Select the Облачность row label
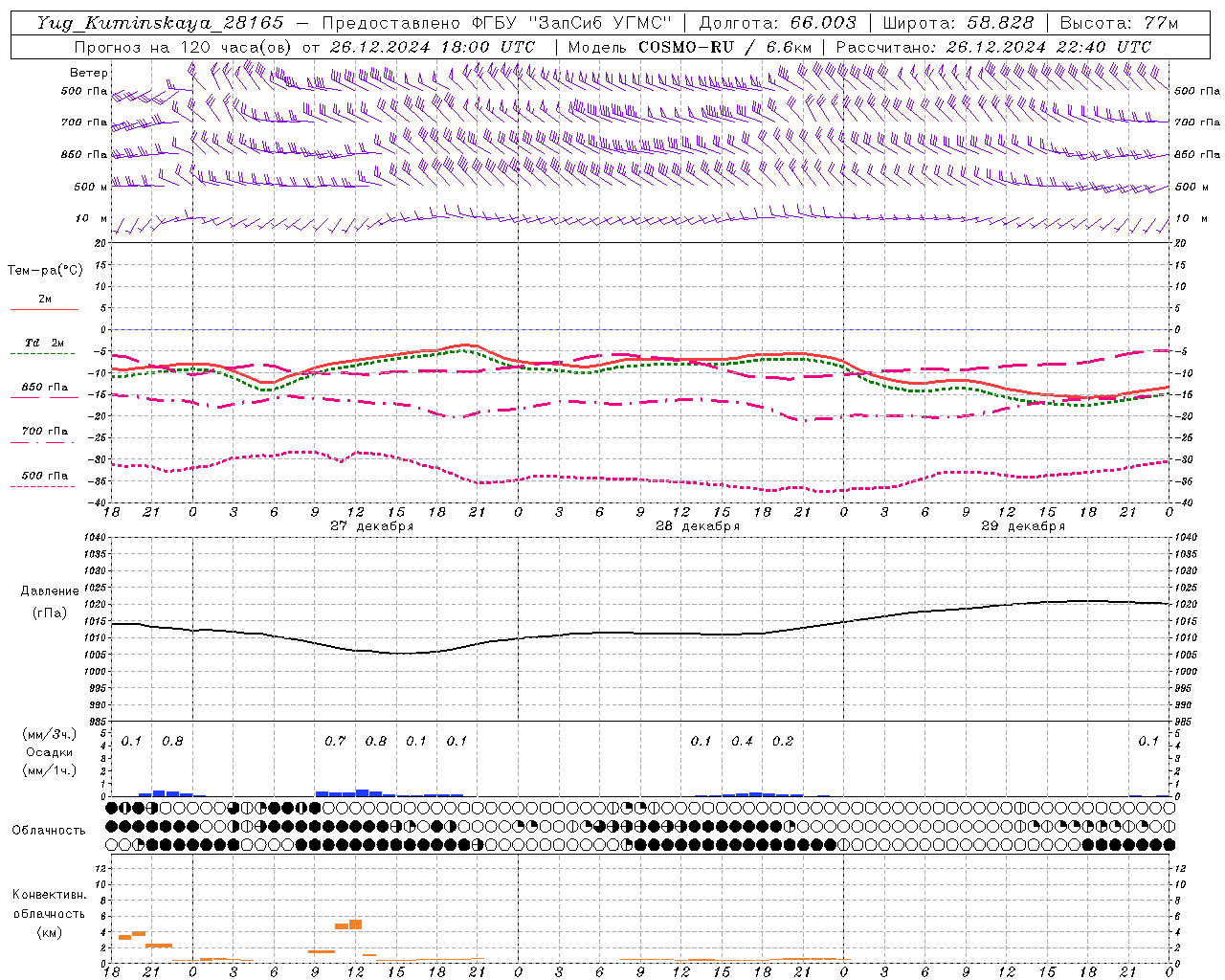Image resolution: width=1225 pixels, height=980 pixels. click(x=49, y=831)
